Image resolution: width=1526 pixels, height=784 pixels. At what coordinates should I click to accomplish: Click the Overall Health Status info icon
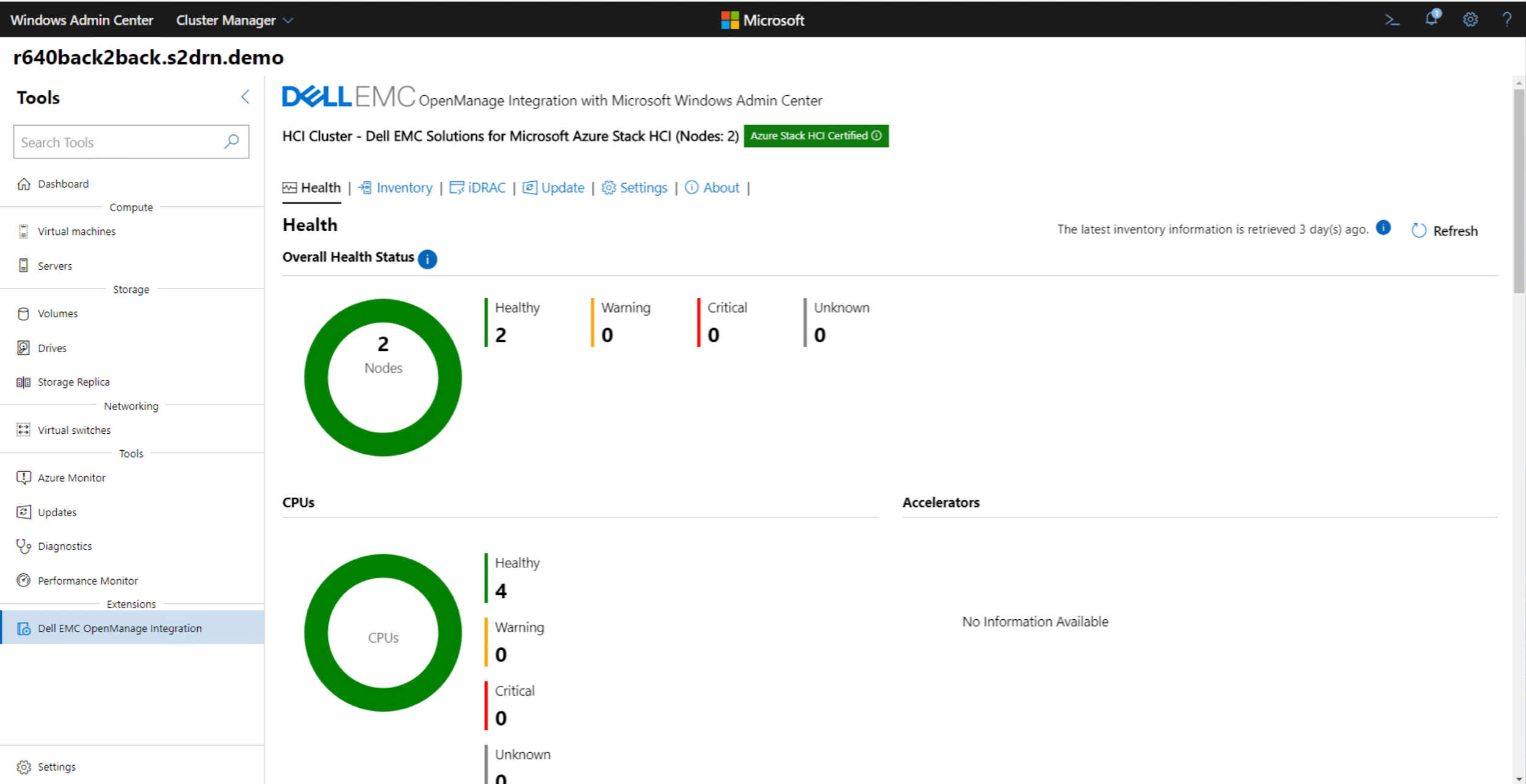[427, 259]
